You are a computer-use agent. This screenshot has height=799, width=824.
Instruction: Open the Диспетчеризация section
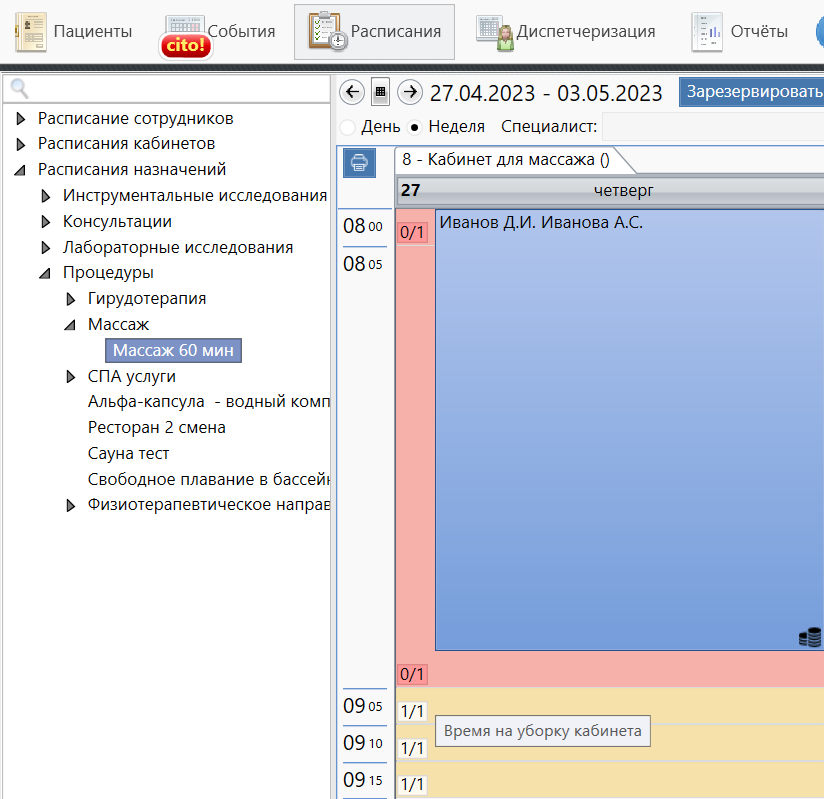(x=565, y=32)
